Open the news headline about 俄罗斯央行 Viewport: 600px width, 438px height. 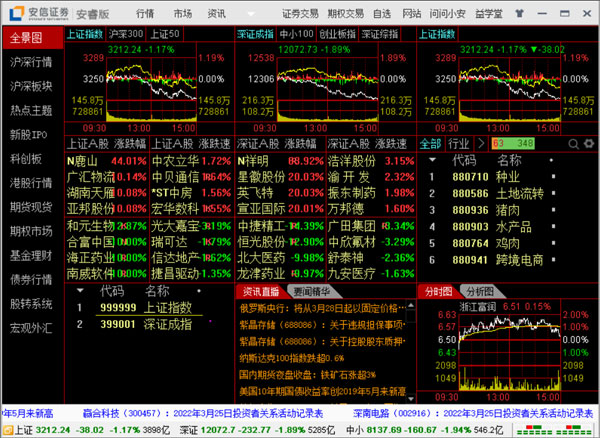323,308
